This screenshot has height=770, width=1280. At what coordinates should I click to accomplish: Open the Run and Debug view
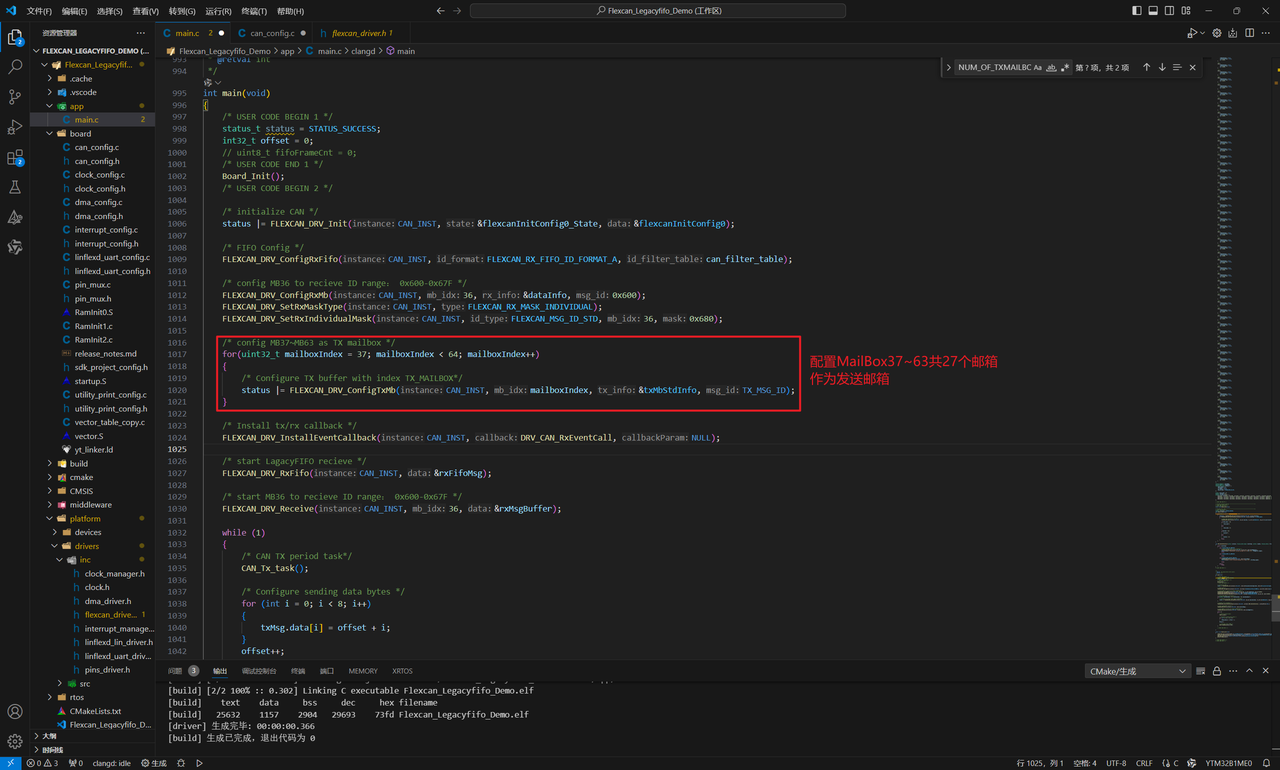(x=15, y=127)
